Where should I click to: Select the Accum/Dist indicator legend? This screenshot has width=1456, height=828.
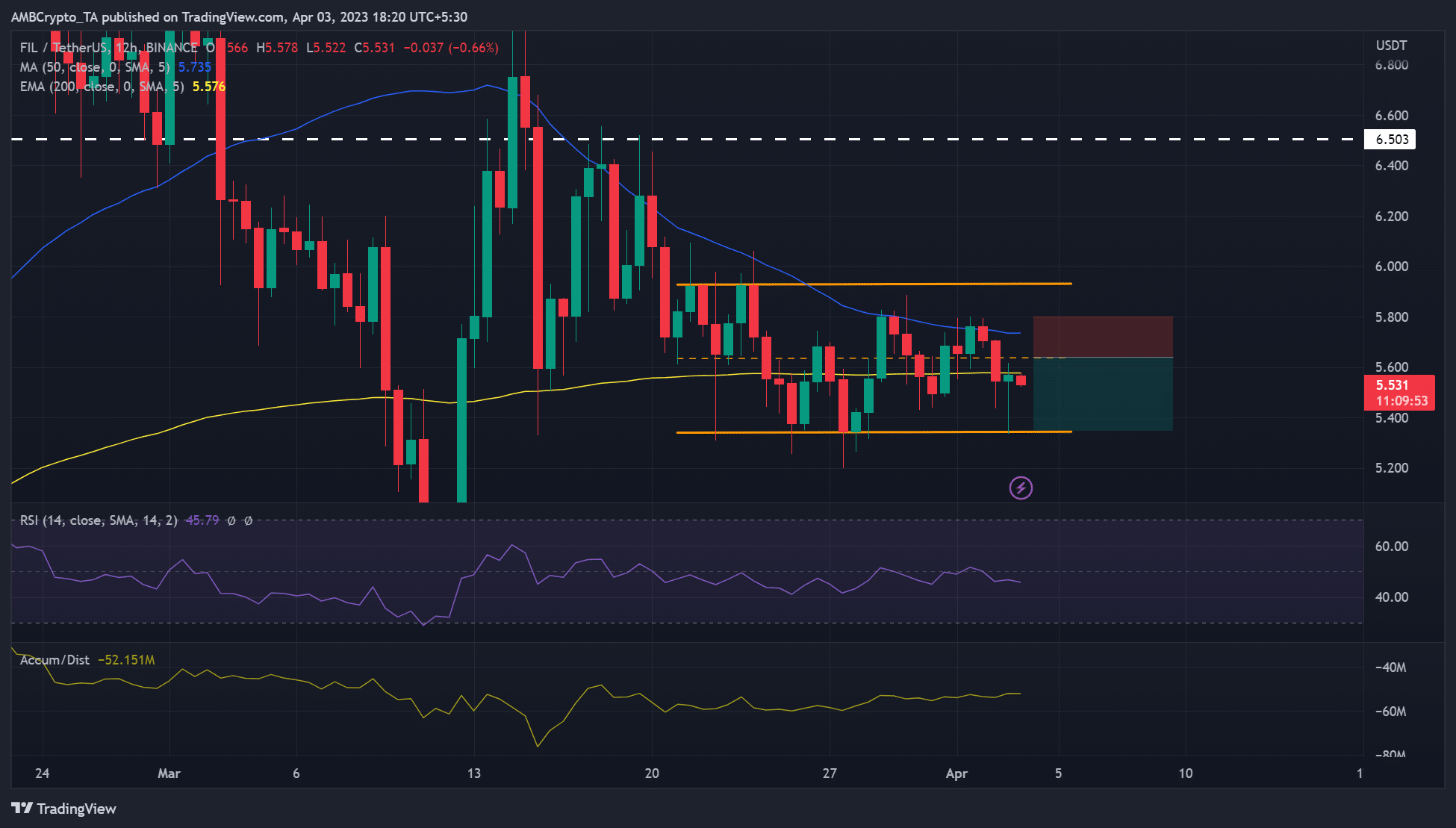pyautogui.click(x=55, y=660)
